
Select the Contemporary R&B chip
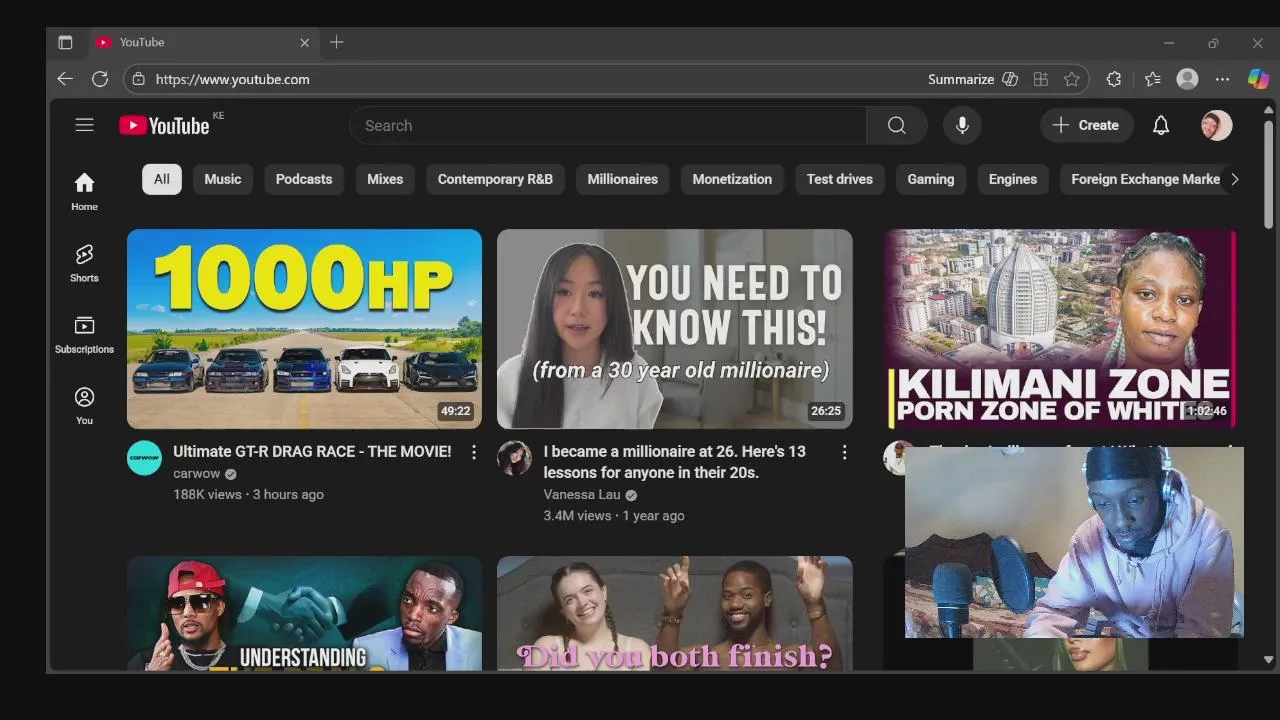(x=495, y=179)
